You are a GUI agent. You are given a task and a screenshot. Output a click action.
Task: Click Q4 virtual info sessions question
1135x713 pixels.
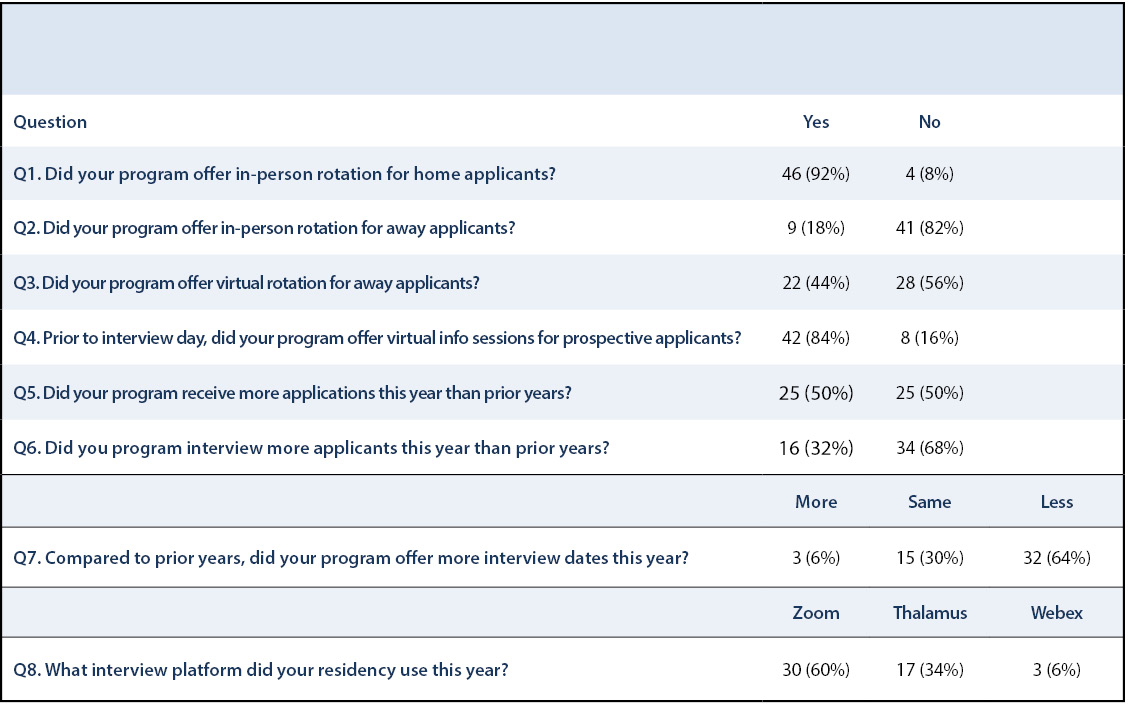(x=377, y=338)
